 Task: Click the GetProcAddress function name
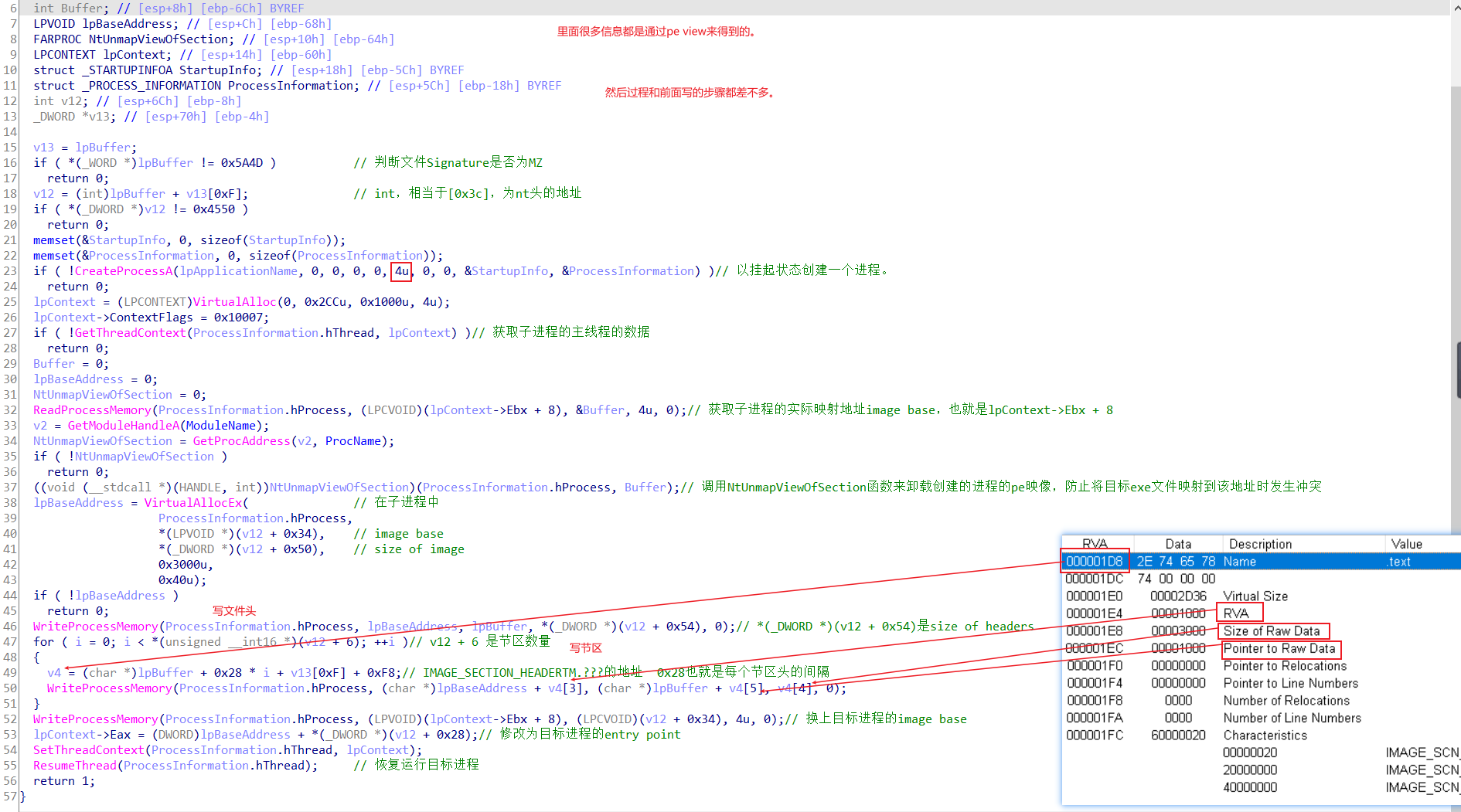242,441
